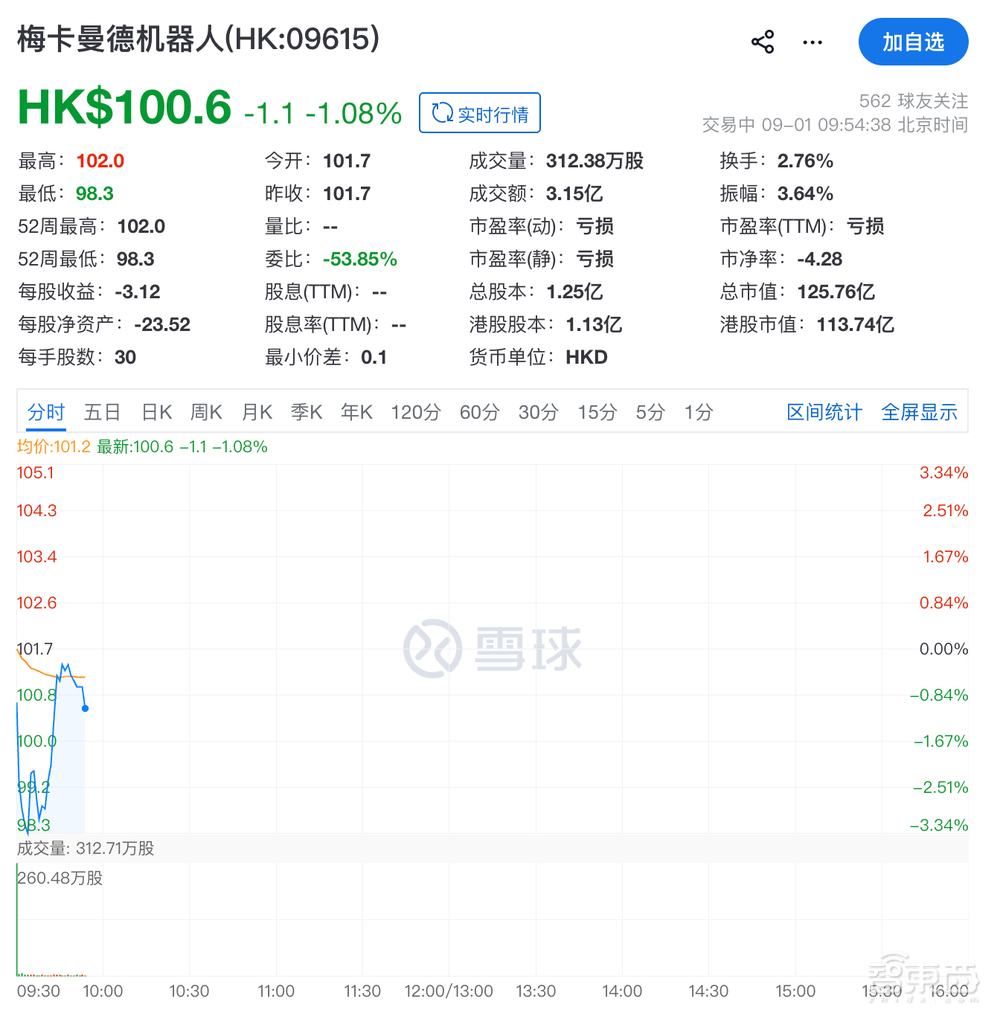Switch to the 1分 interval tab
The width and height of the screenshot is (1000, 1022).
(x=699, y=412)
